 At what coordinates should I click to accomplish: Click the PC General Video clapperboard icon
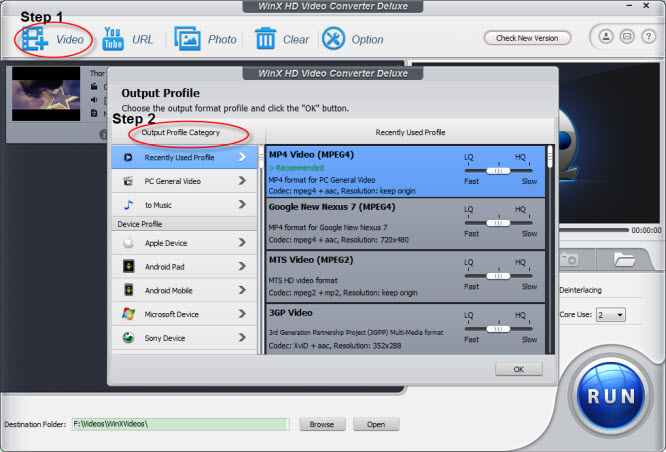[128, 181]
